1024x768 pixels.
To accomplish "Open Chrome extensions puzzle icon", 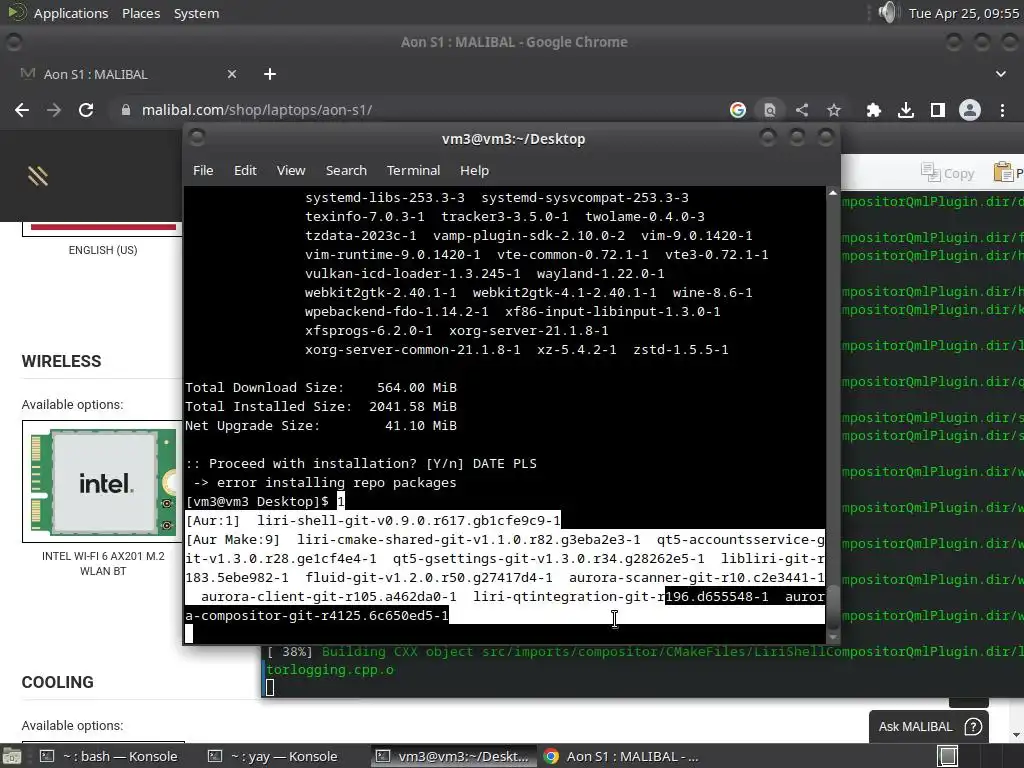I will pos(873,110).
